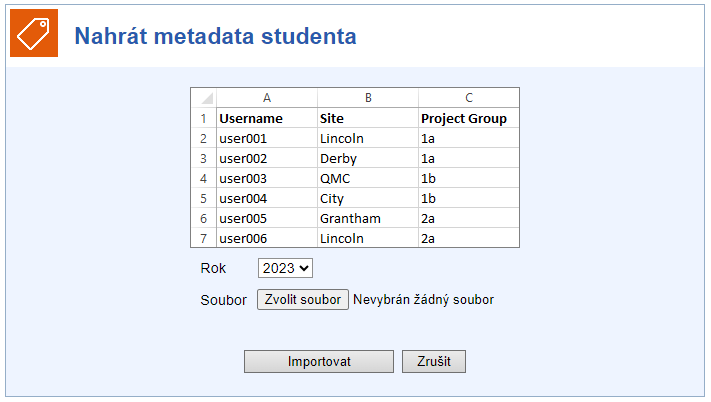The height and width of the screenshot is (402, 711).
Task: Select column A header in example table
Action: tap(267, 97)
